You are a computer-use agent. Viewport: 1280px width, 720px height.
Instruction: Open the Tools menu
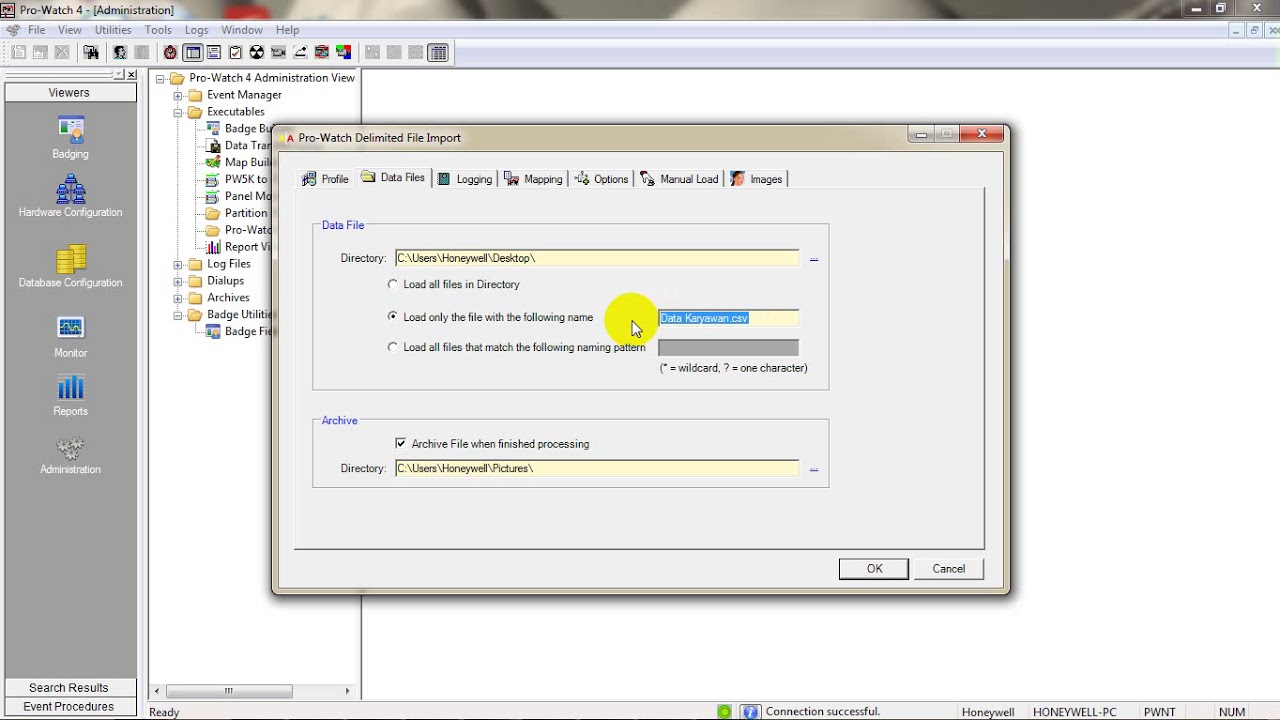158,30
